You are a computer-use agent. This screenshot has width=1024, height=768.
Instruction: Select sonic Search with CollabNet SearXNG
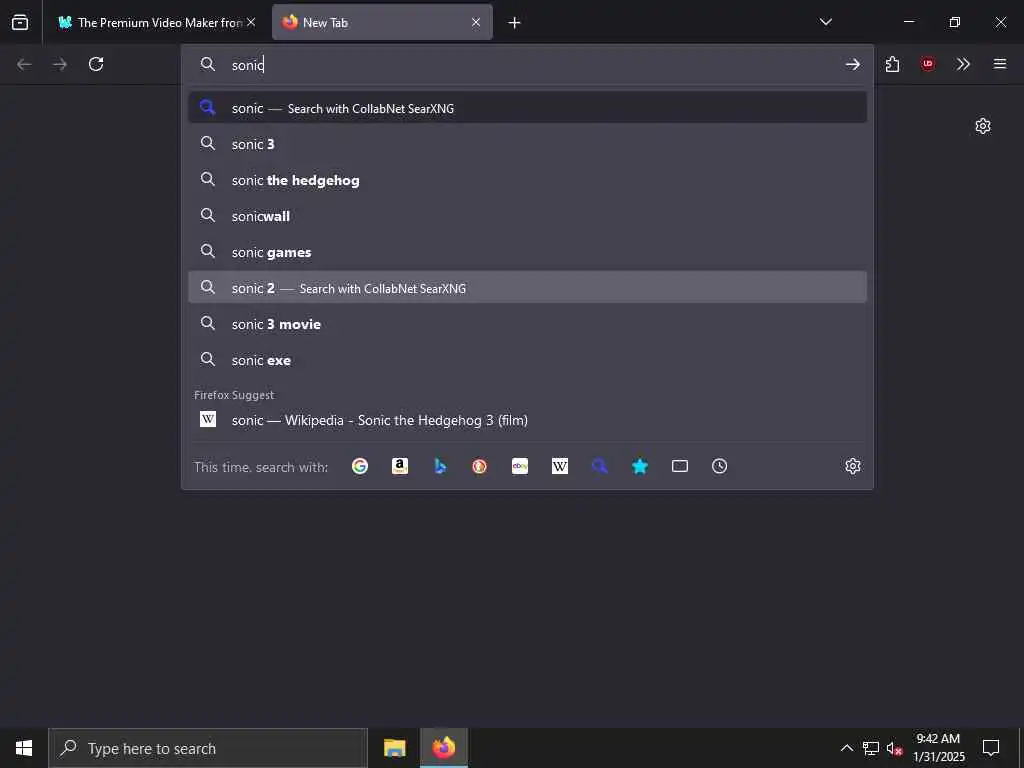527,108
